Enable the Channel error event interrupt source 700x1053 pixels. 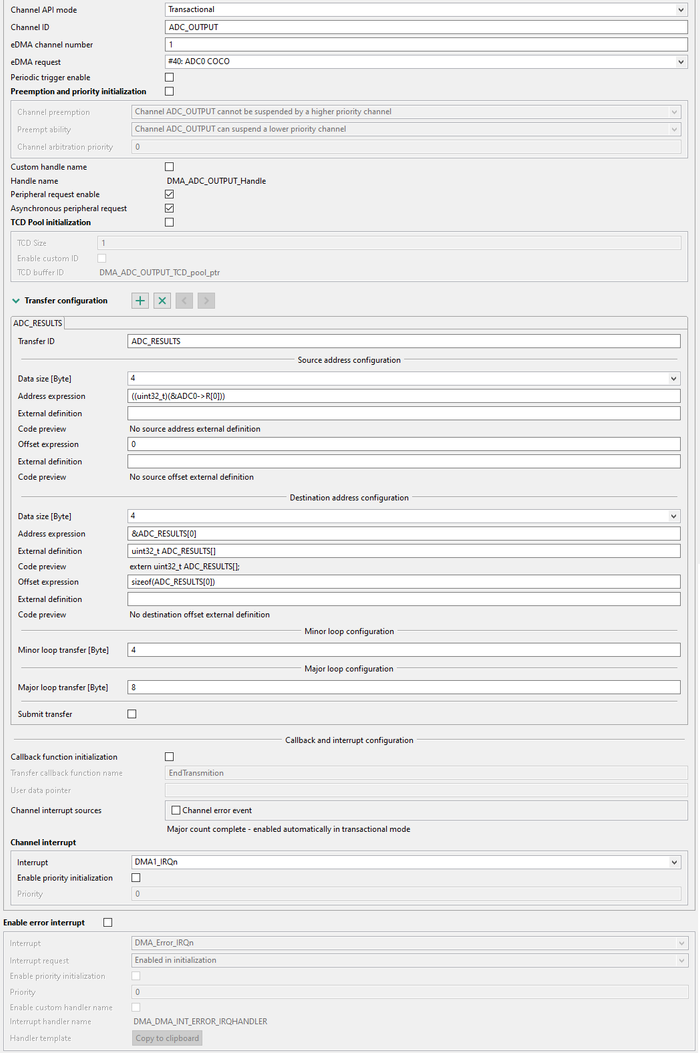click(175, 810)
